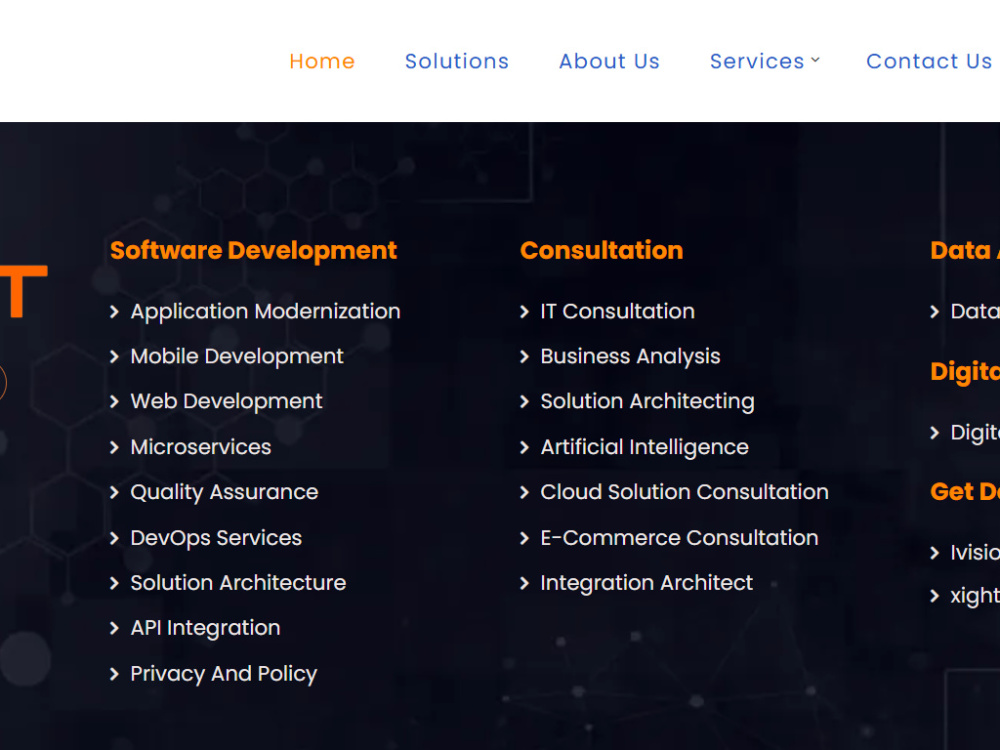Open About Us page
The height and width of the screenshot is (750, 1000).
coord(609,61)
